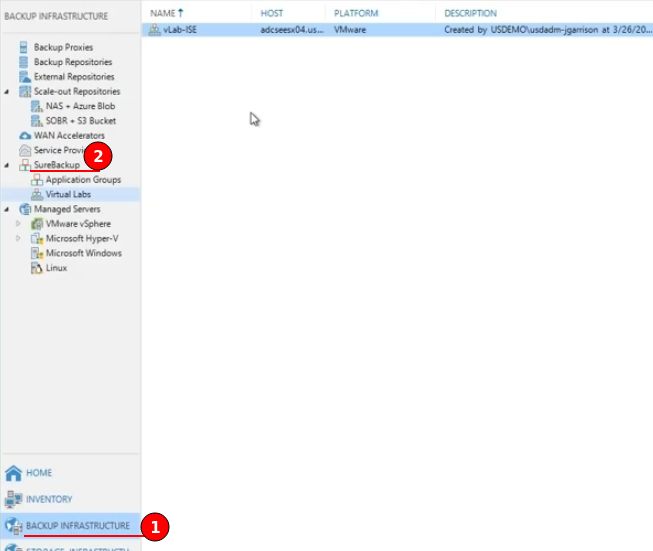Expand the VMware vSphere node
653x551 pixels.
point(18,224)
